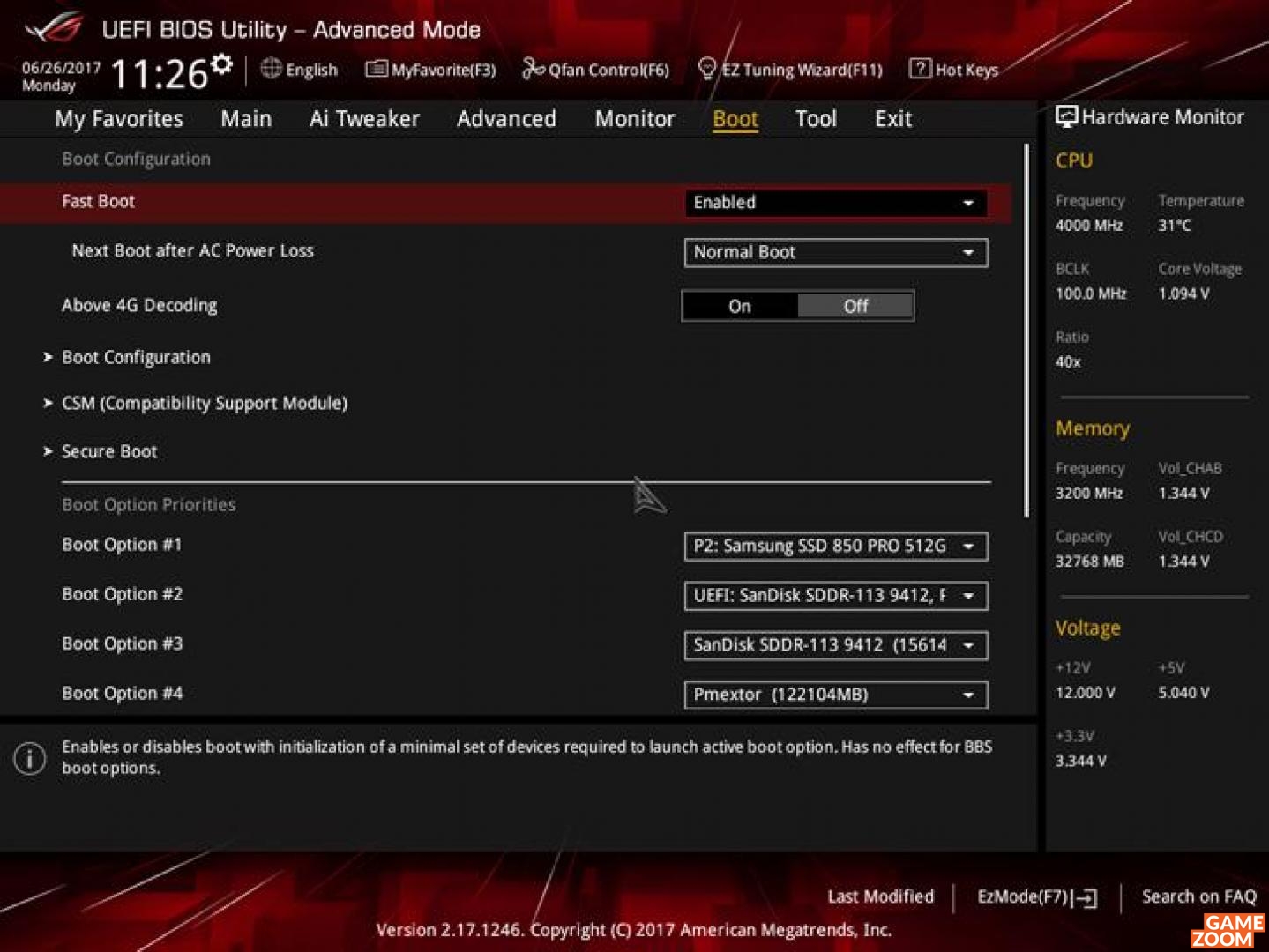Image resolution: width=1269 pixels, height=952 pixels.
Task: Expand the Secure Boot submenu
Action: tap(108, 451)
